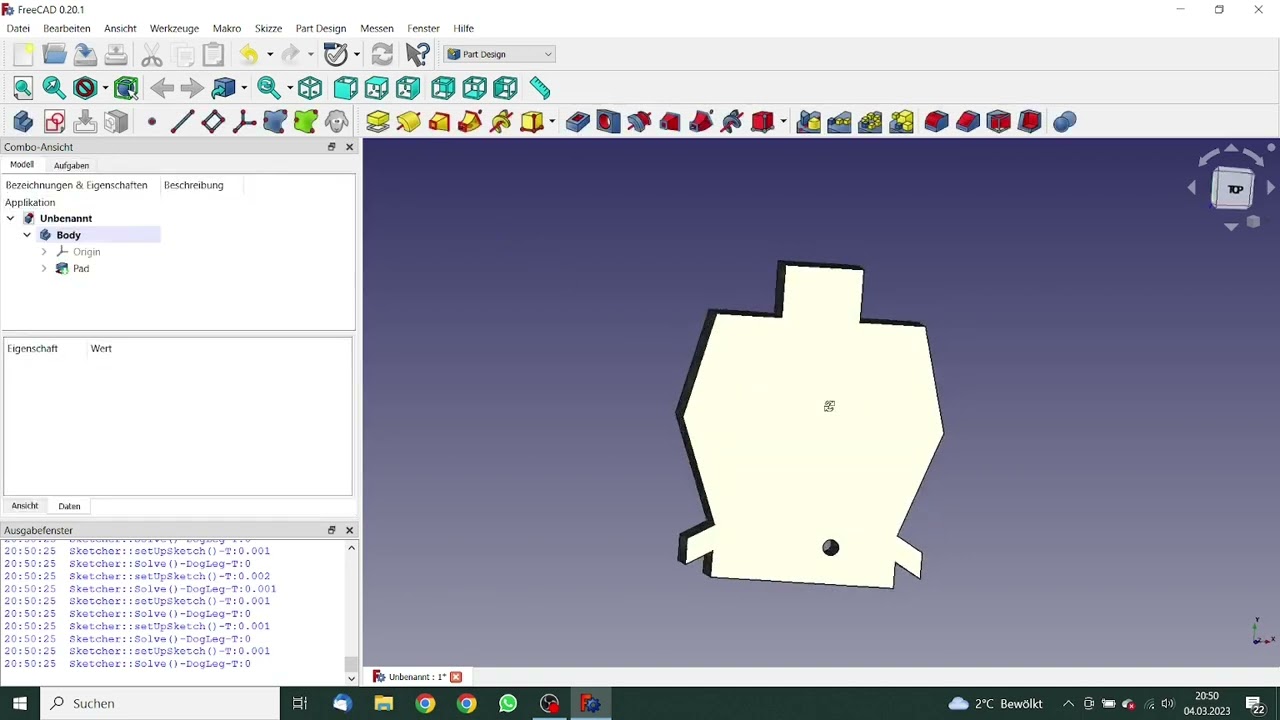Viewport: 1280px width, 720px height.
Task: Toggle the bounding box icon
Action: pos(126,88)
